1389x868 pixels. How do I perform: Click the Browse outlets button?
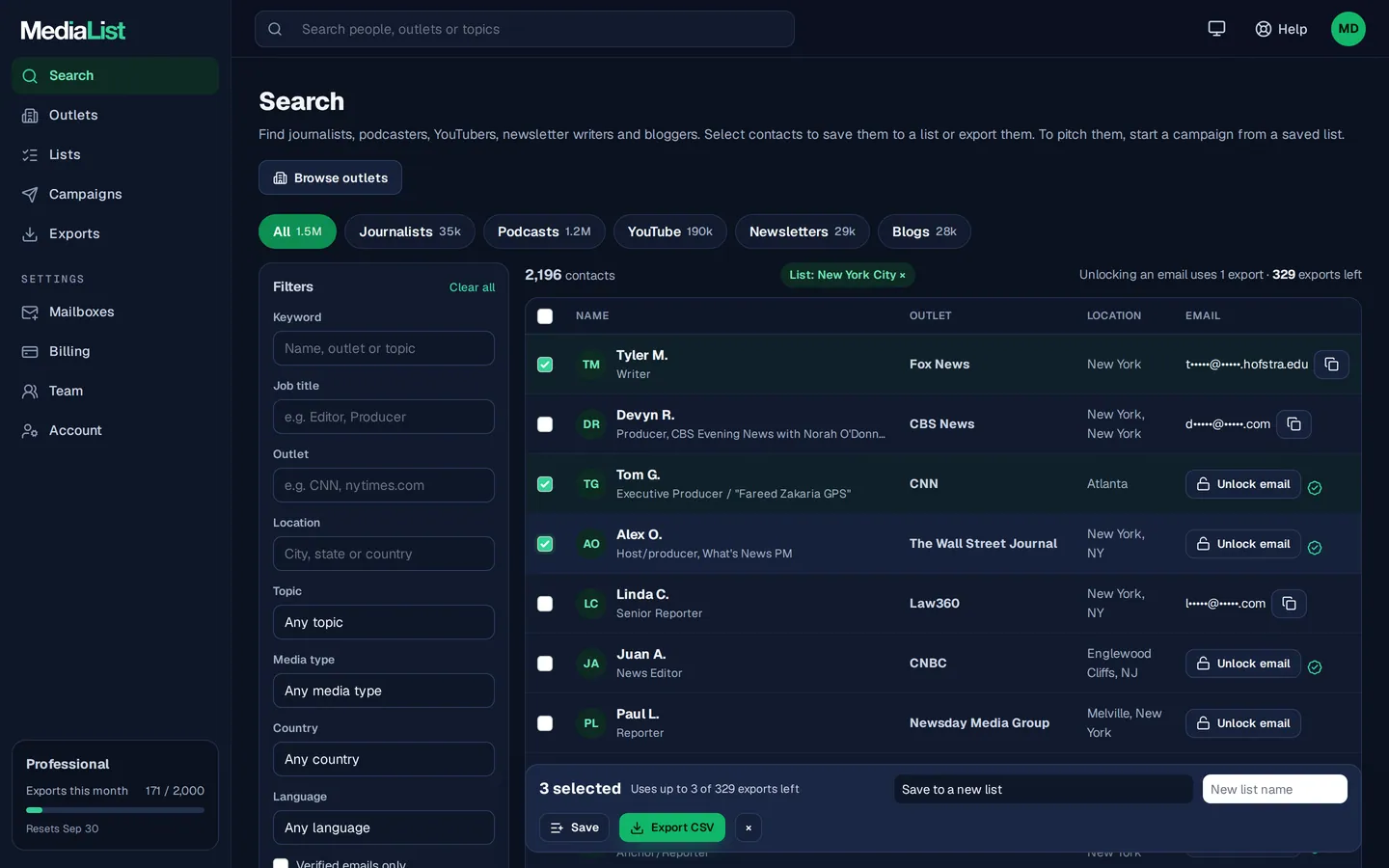(x=330, y=177)
